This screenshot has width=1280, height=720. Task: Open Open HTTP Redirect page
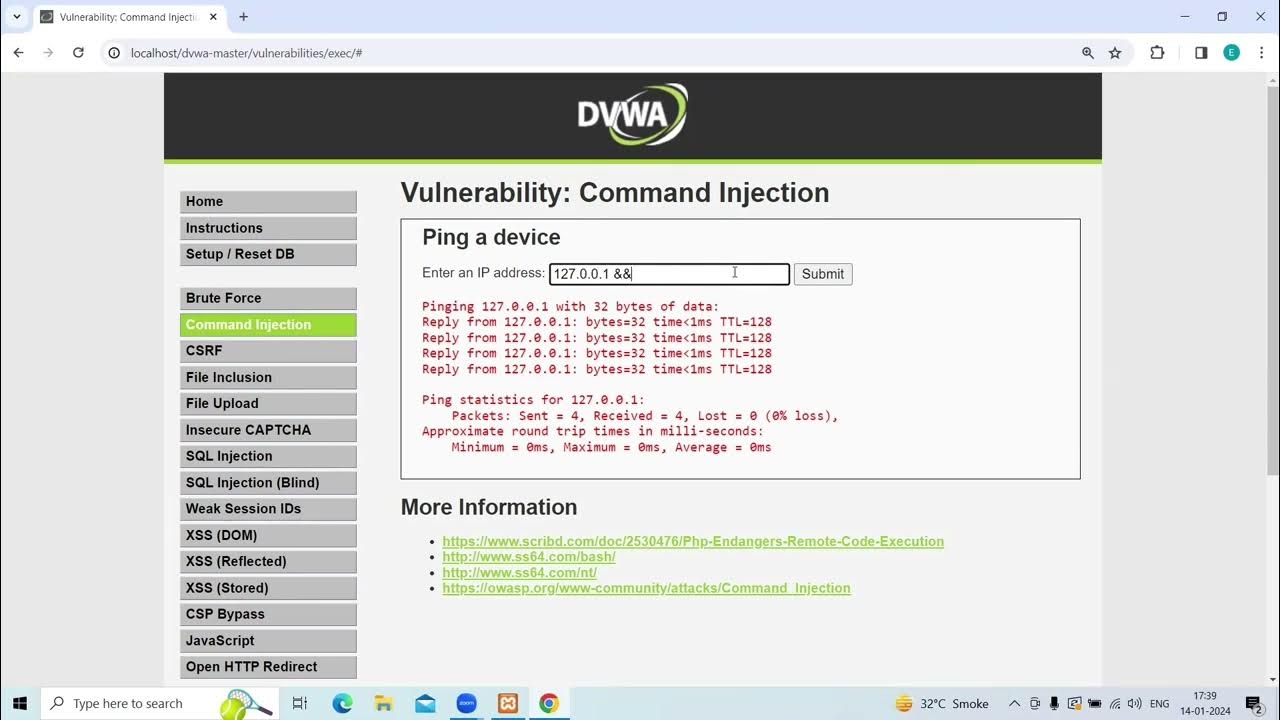click(x=268, y=667)
